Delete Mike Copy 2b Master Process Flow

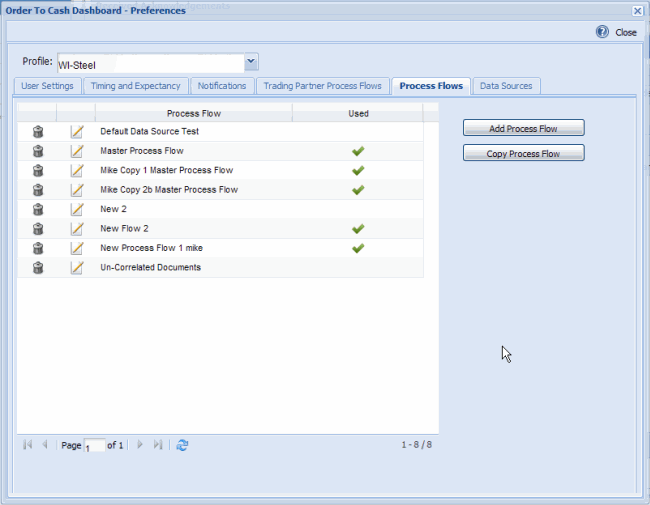tap(38, 190)
